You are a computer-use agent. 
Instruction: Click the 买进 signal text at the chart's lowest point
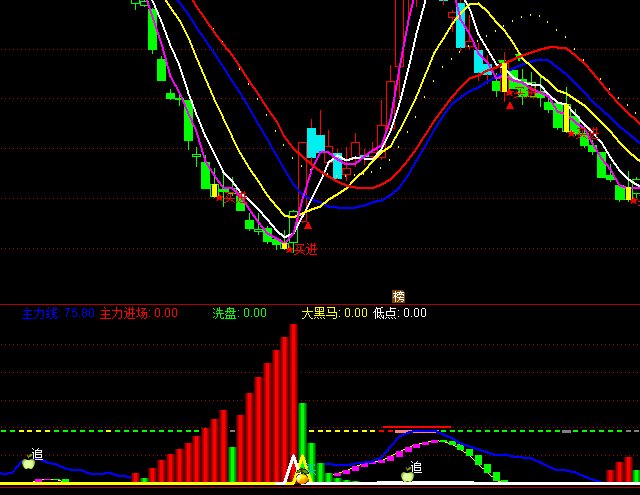coord(300,249)
